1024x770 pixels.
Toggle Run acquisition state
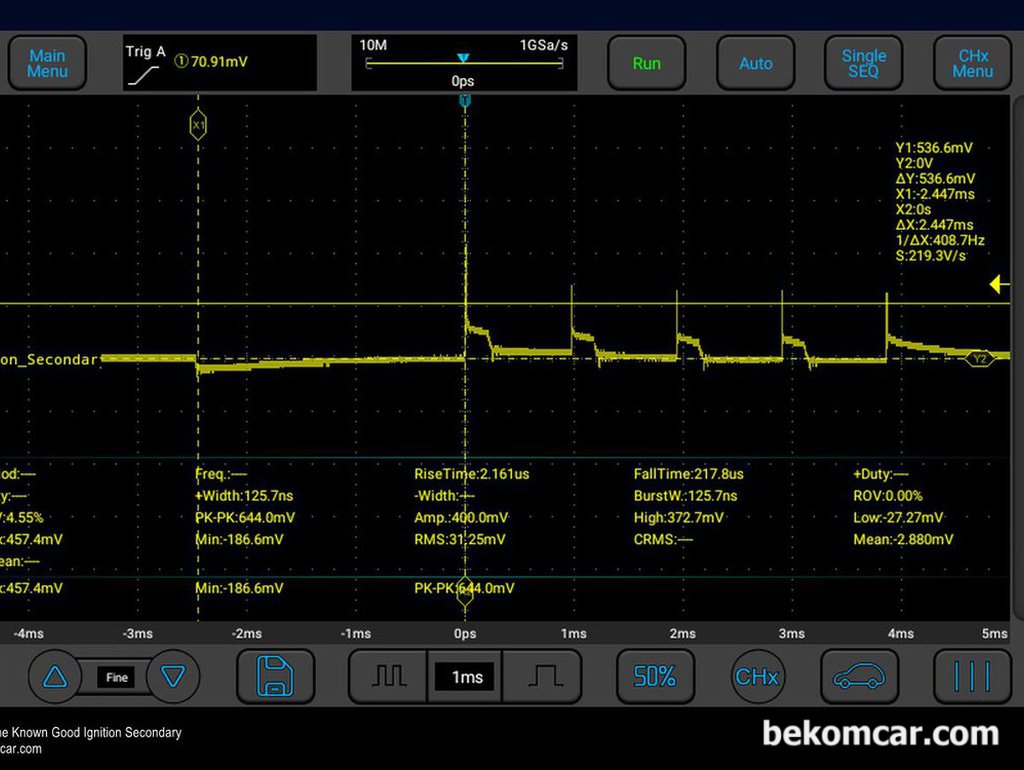click(x=646, y=63)
